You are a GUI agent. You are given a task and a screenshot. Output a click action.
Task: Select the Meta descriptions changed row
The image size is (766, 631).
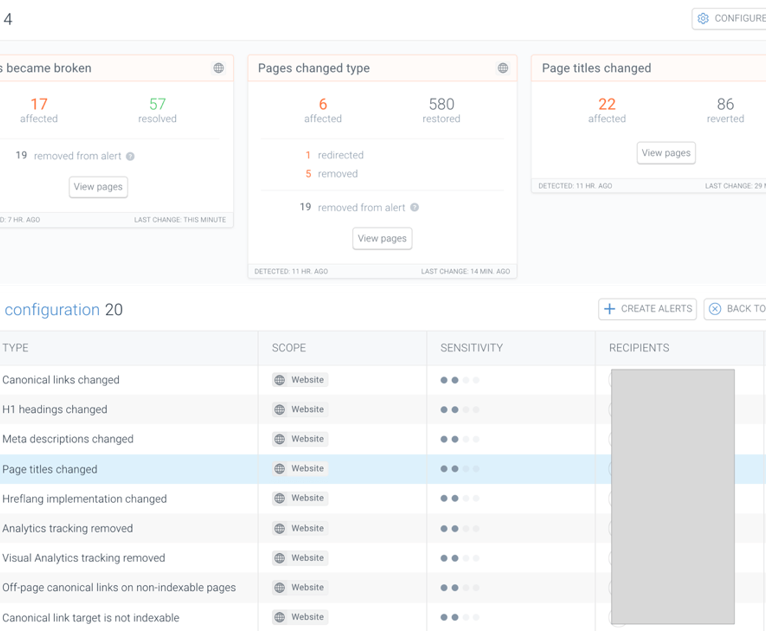[68, 439]
